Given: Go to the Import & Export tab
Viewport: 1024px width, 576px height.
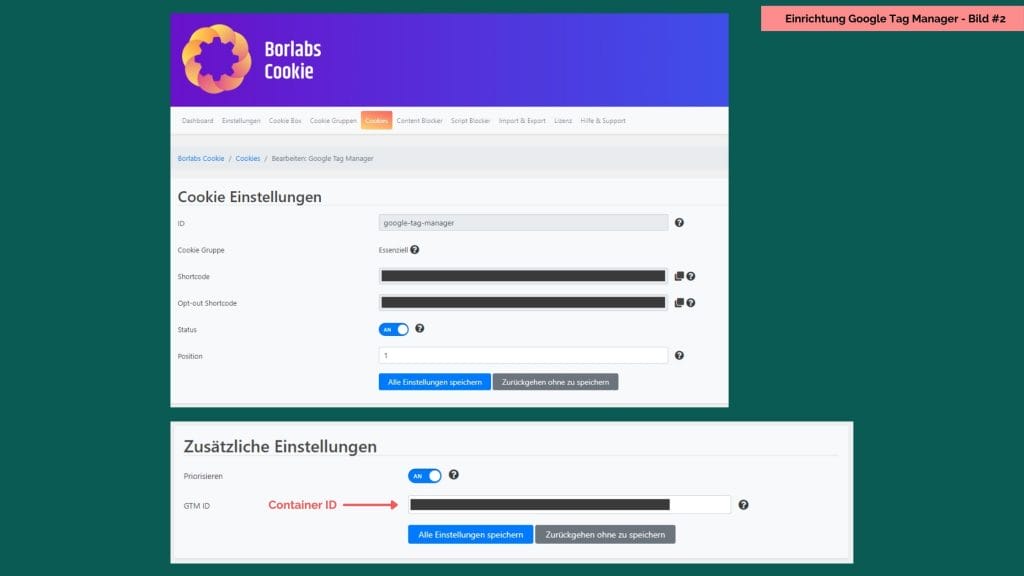Looking at the screenshot, I should [522, 121].
